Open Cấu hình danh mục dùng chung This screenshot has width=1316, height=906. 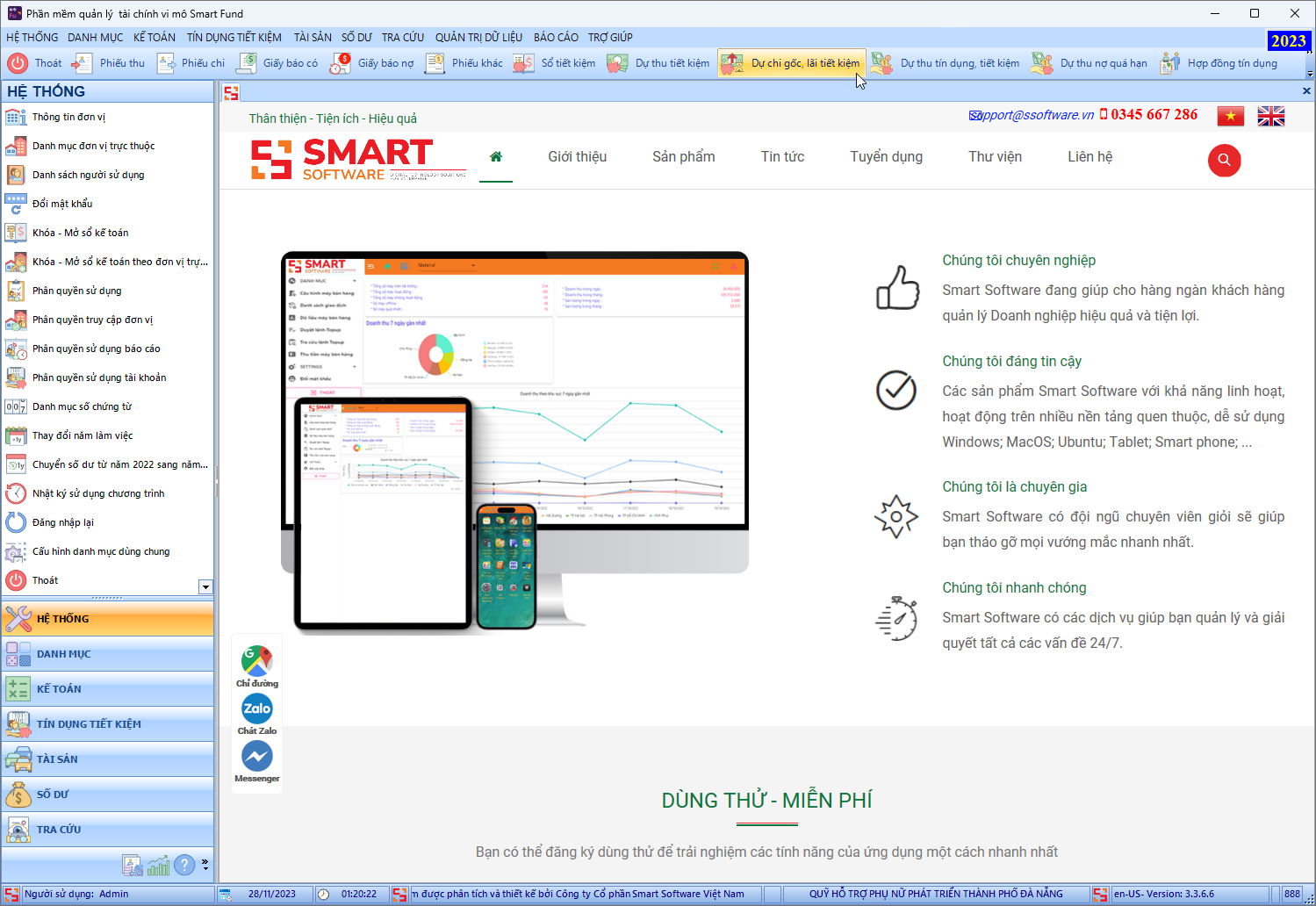point(107,551)
